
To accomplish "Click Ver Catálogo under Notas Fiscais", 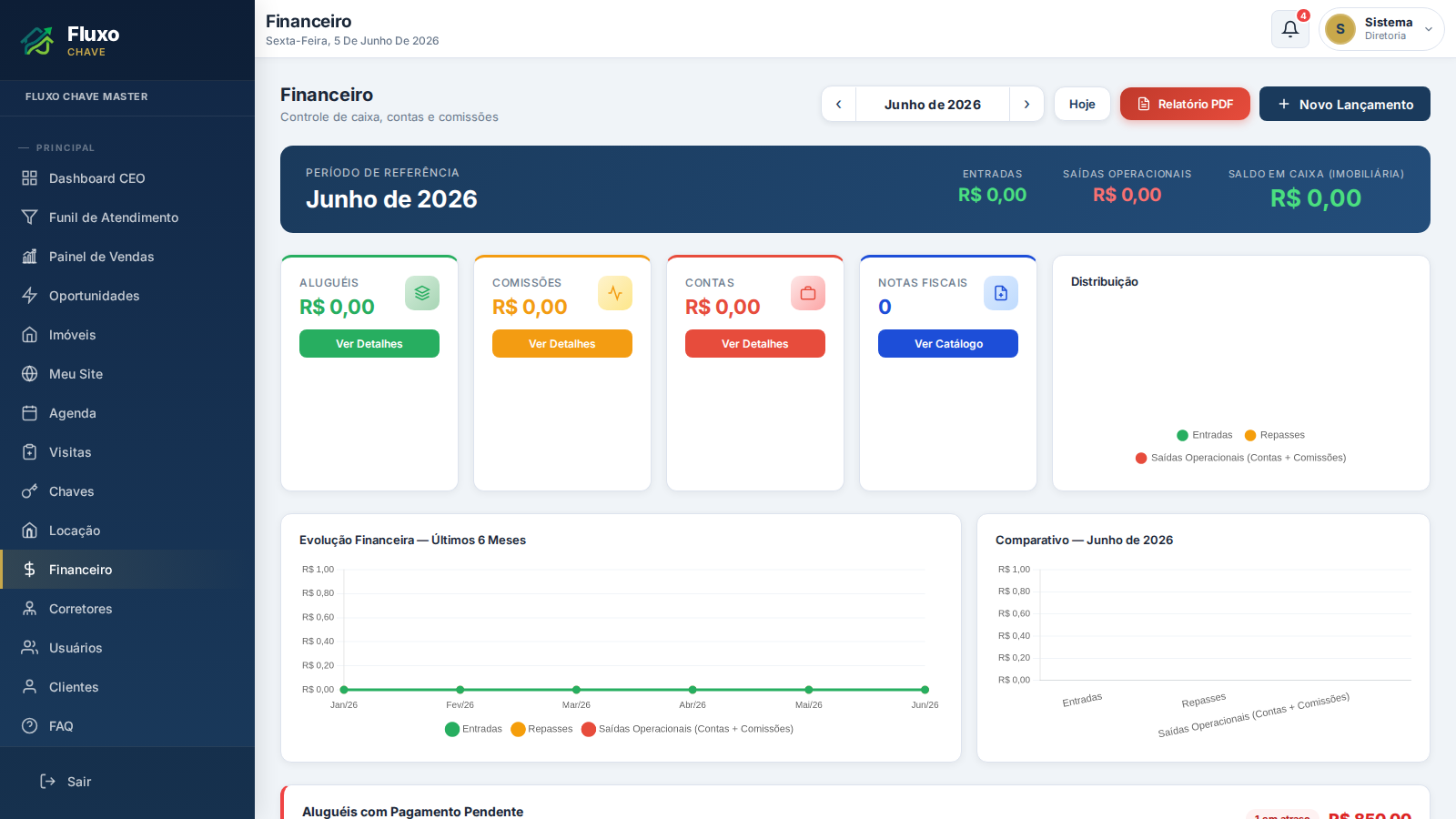I will pyautogui.click(x=948, y=344).
